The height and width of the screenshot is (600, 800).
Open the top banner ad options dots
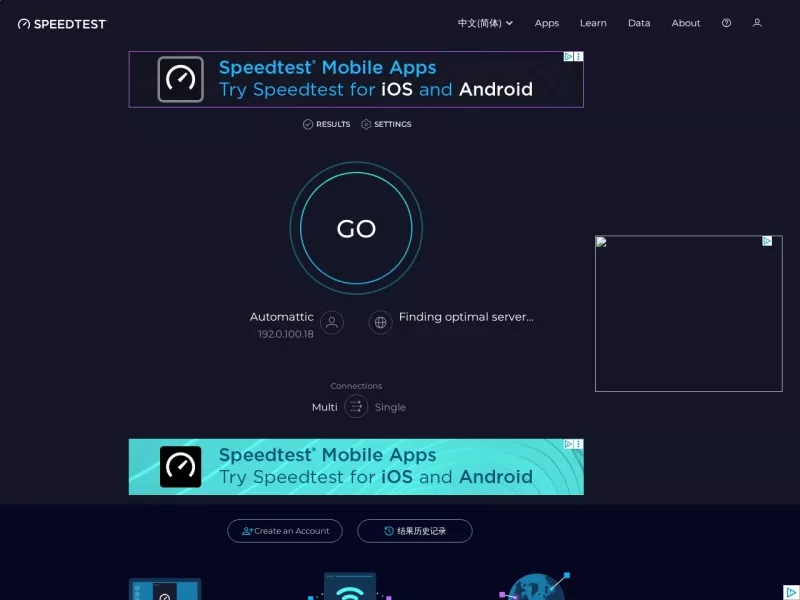[x=579, y=57]
